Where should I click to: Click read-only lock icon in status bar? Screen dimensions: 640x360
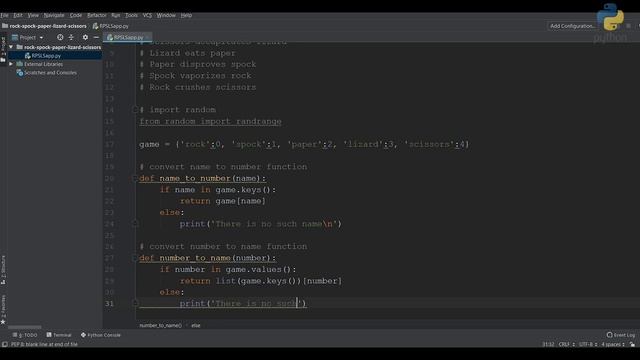click(632, 344)
